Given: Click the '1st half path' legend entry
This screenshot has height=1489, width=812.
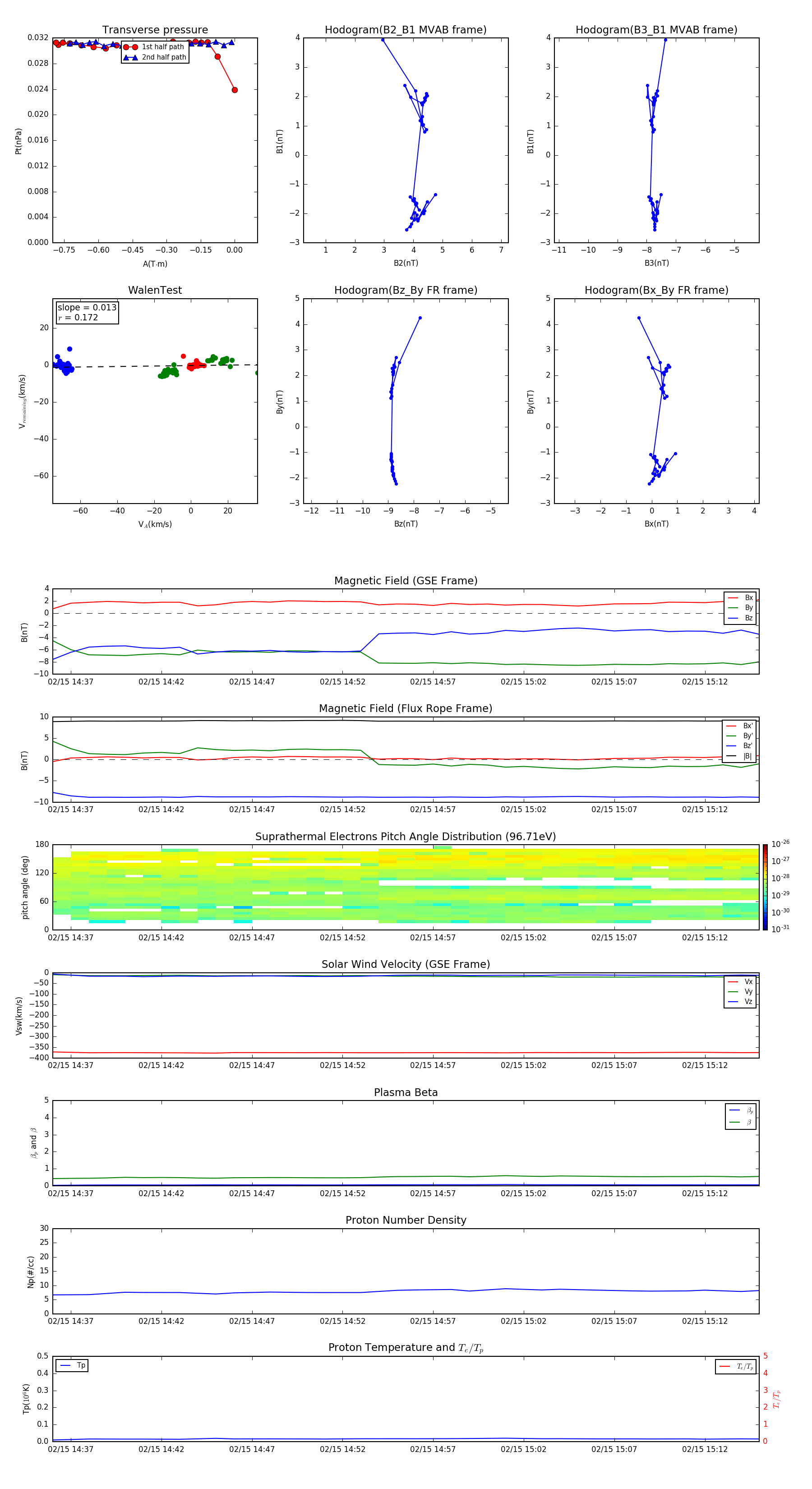Looking at the screenshot, I should point(154,47).
